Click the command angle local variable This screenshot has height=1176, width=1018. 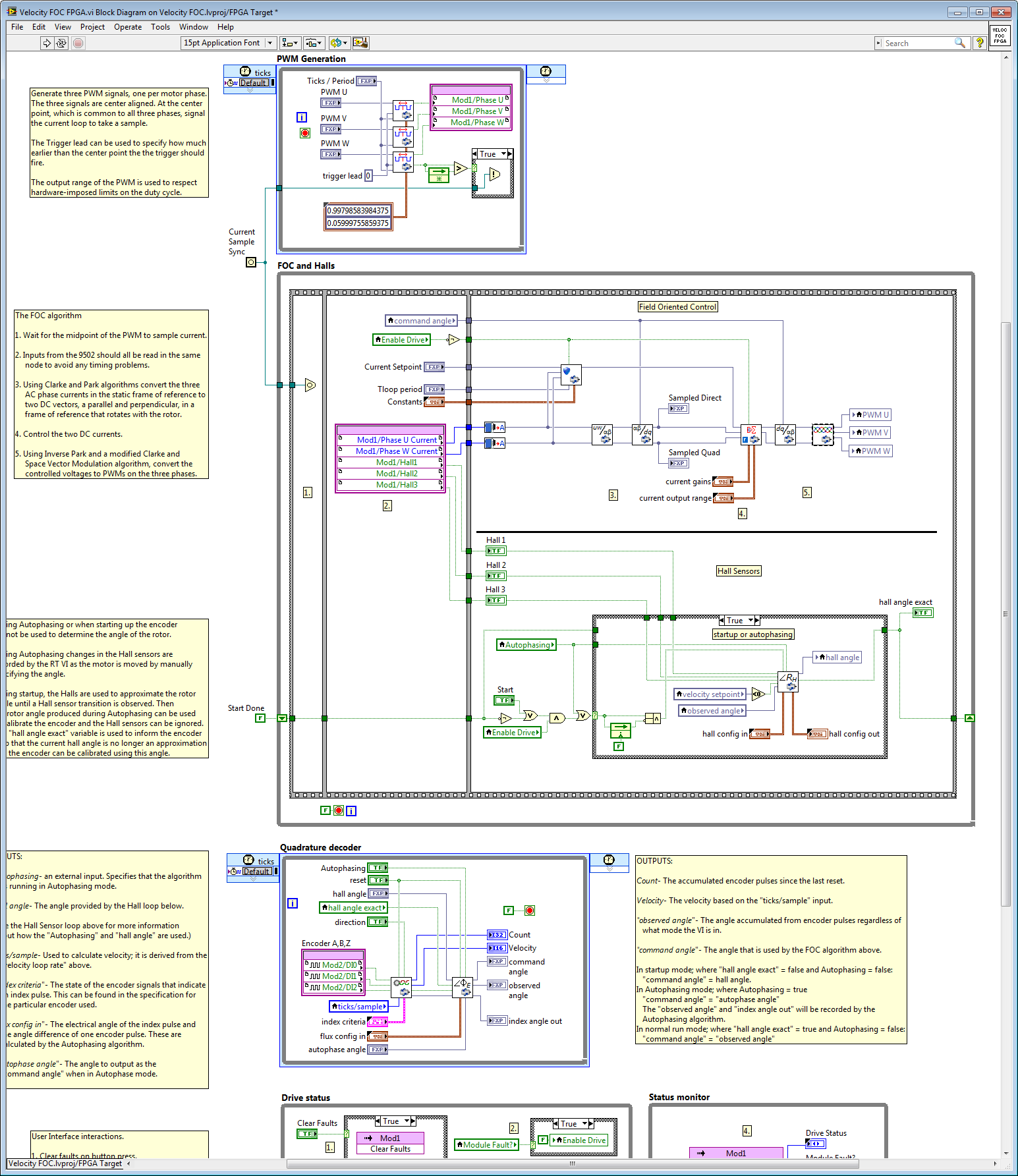click(x=422, y=321)
